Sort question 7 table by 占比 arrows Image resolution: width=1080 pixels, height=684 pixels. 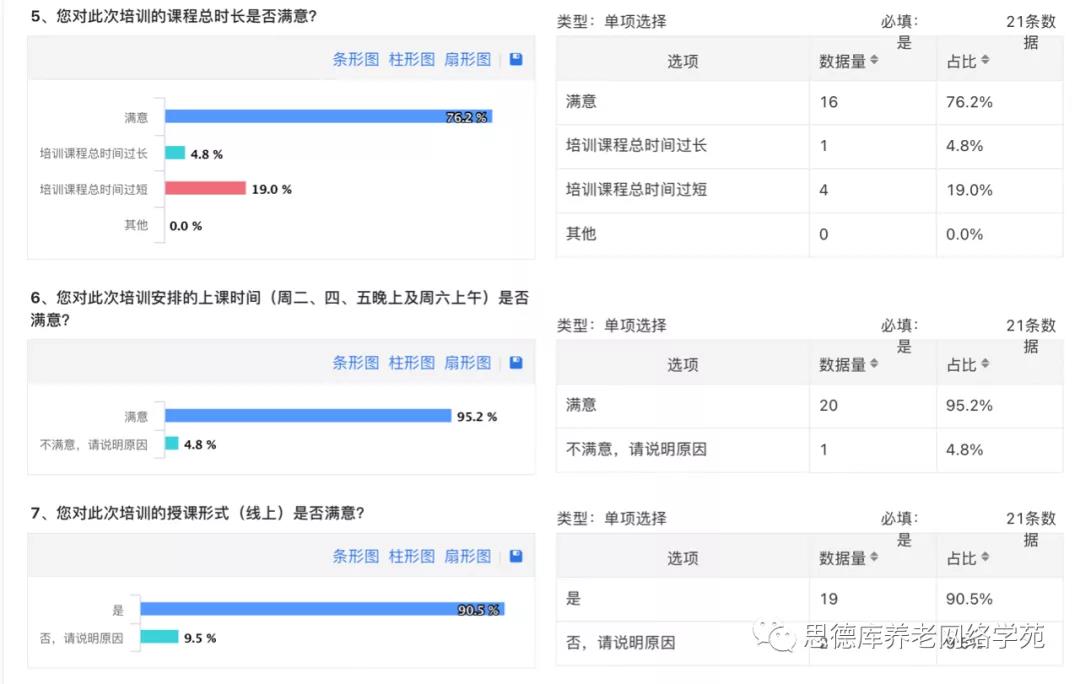(985, 557)
